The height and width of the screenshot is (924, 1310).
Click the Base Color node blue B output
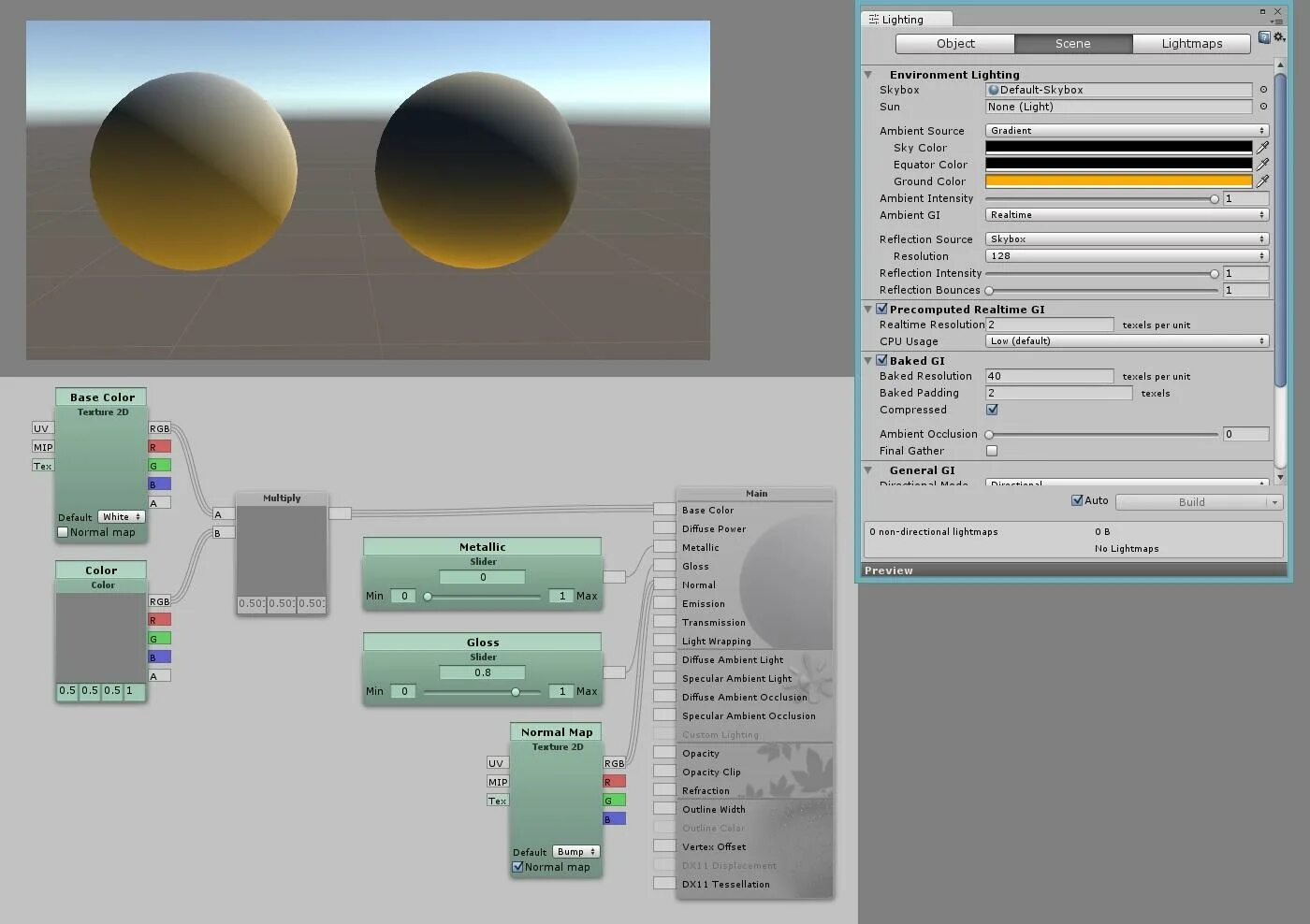pyautogui.click(x=159, y=484)
